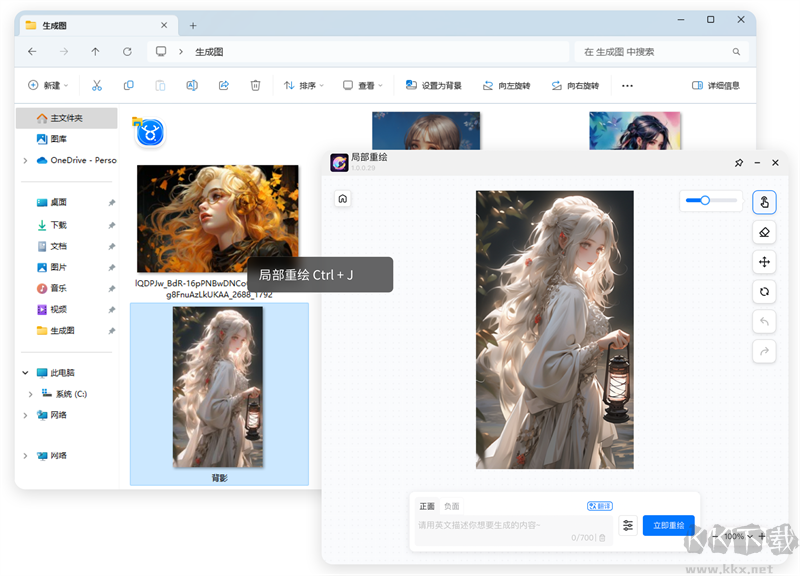Toggle the 翻译 translate option
Screen dimensions: 800x576
point(599,506)
